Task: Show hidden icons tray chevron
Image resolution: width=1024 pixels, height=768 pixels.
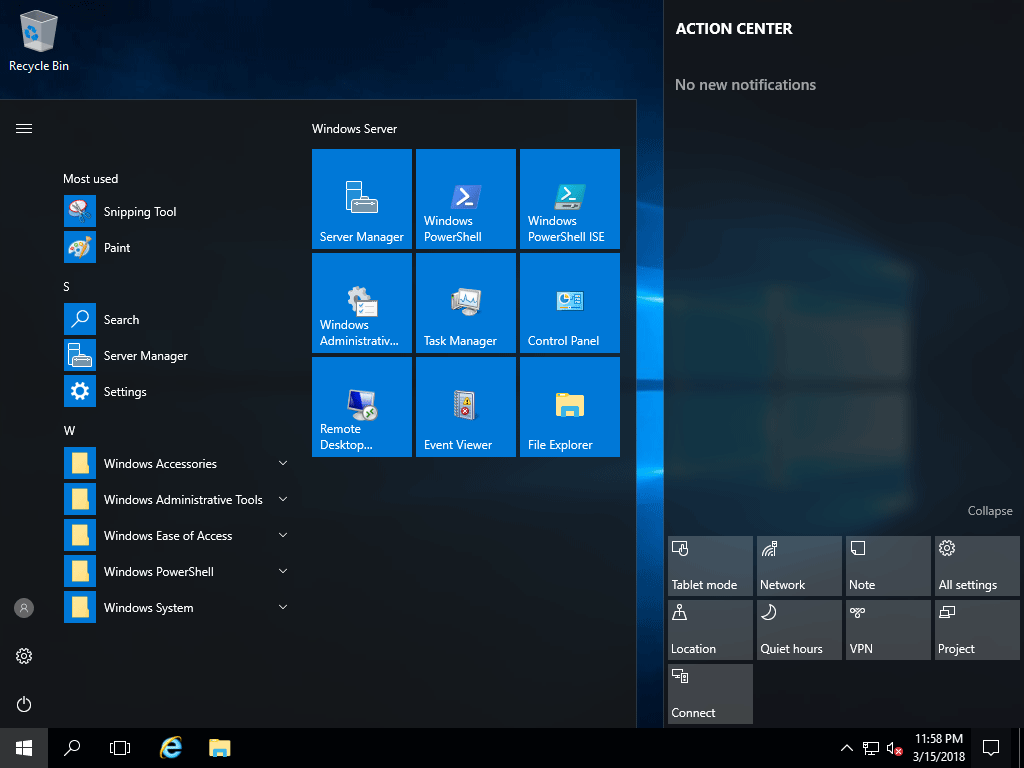Action: pos(846,748)
